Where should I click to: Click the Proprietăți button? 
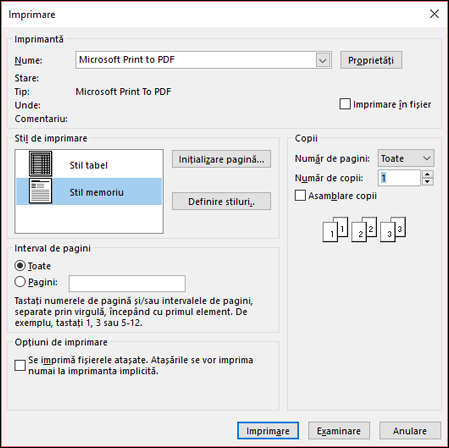371,60
